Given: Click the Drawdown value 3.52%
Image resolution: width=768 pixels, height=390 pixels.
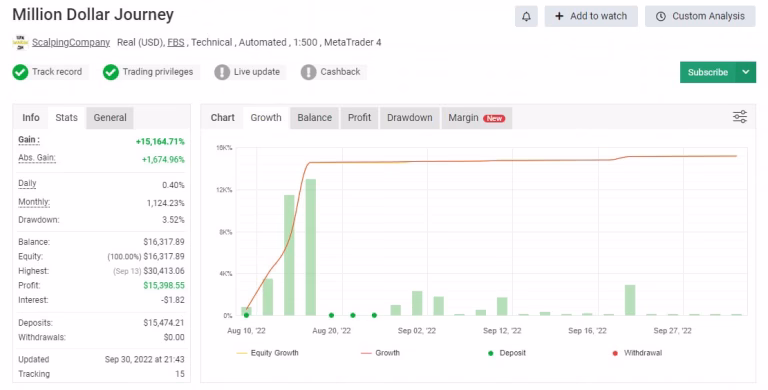Looking at the screenshot, I should [x=173, y=220].
